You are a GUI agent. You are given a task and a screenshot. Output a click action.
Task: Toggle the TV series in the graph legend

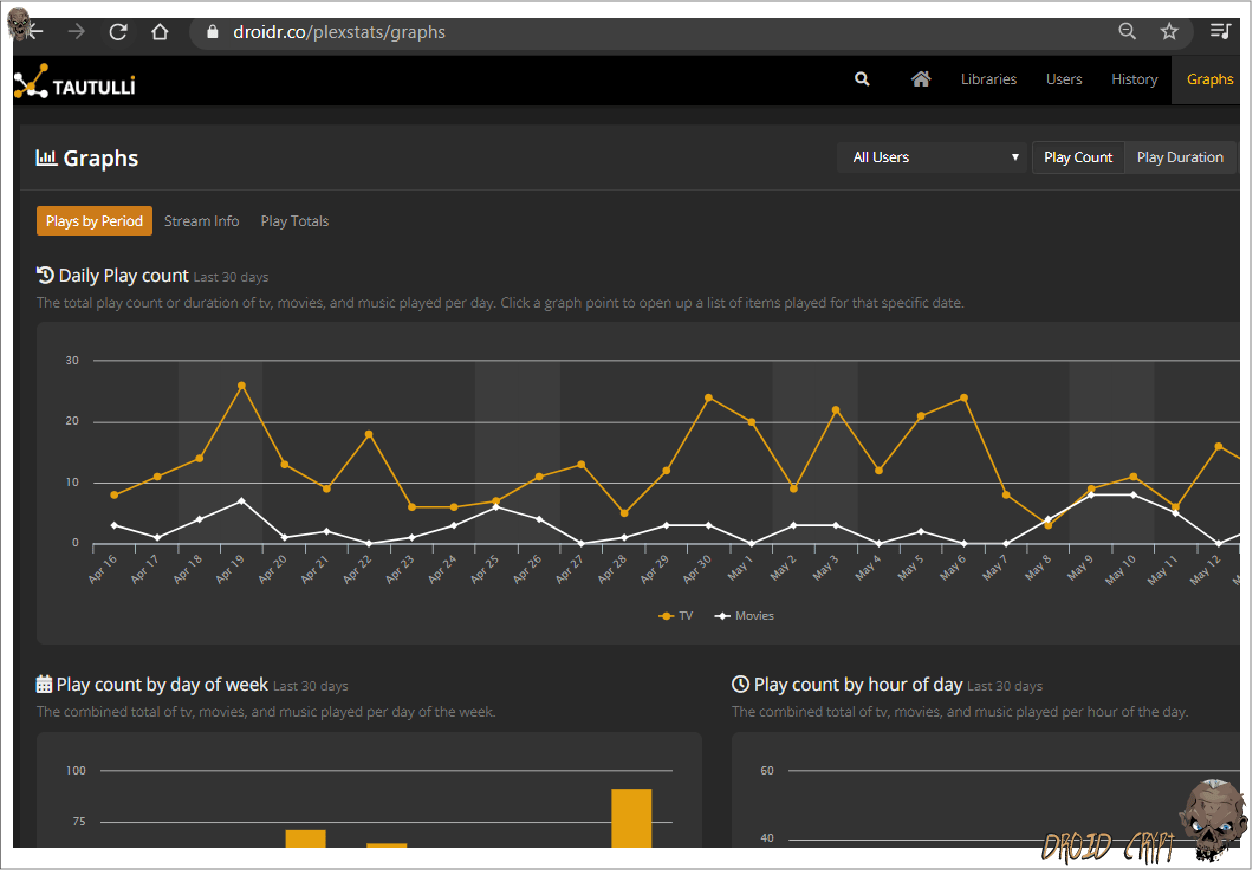point(675,615)
